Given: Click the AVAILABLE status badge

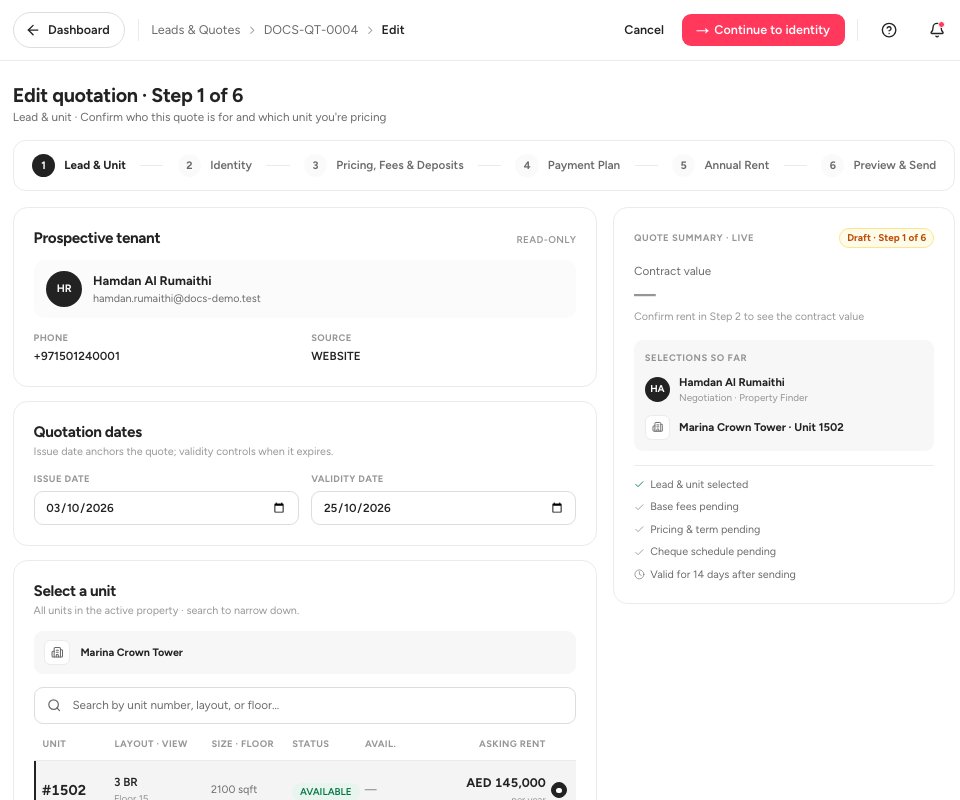Looking at the screenshot, I should click(x=325, y=791).
